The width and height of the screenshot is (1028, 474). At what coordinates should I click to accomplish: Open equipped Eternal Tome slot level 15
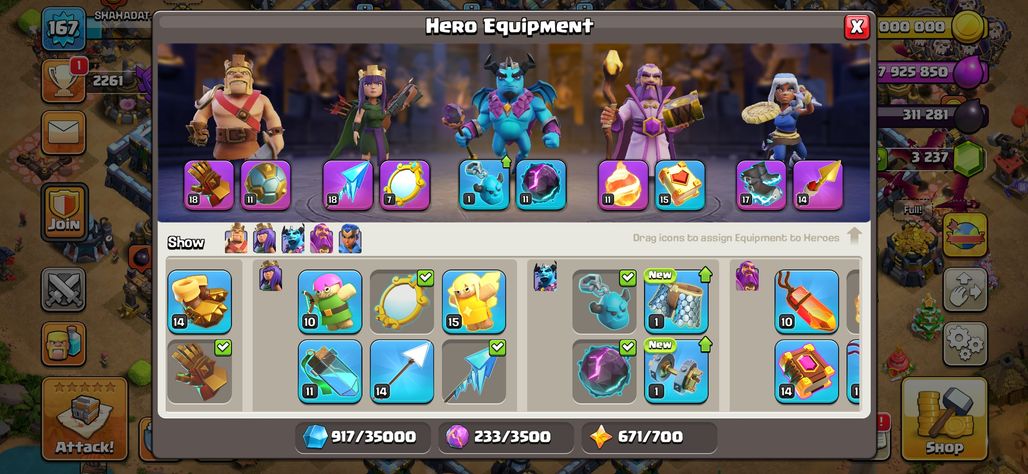[x=680, y=185]
